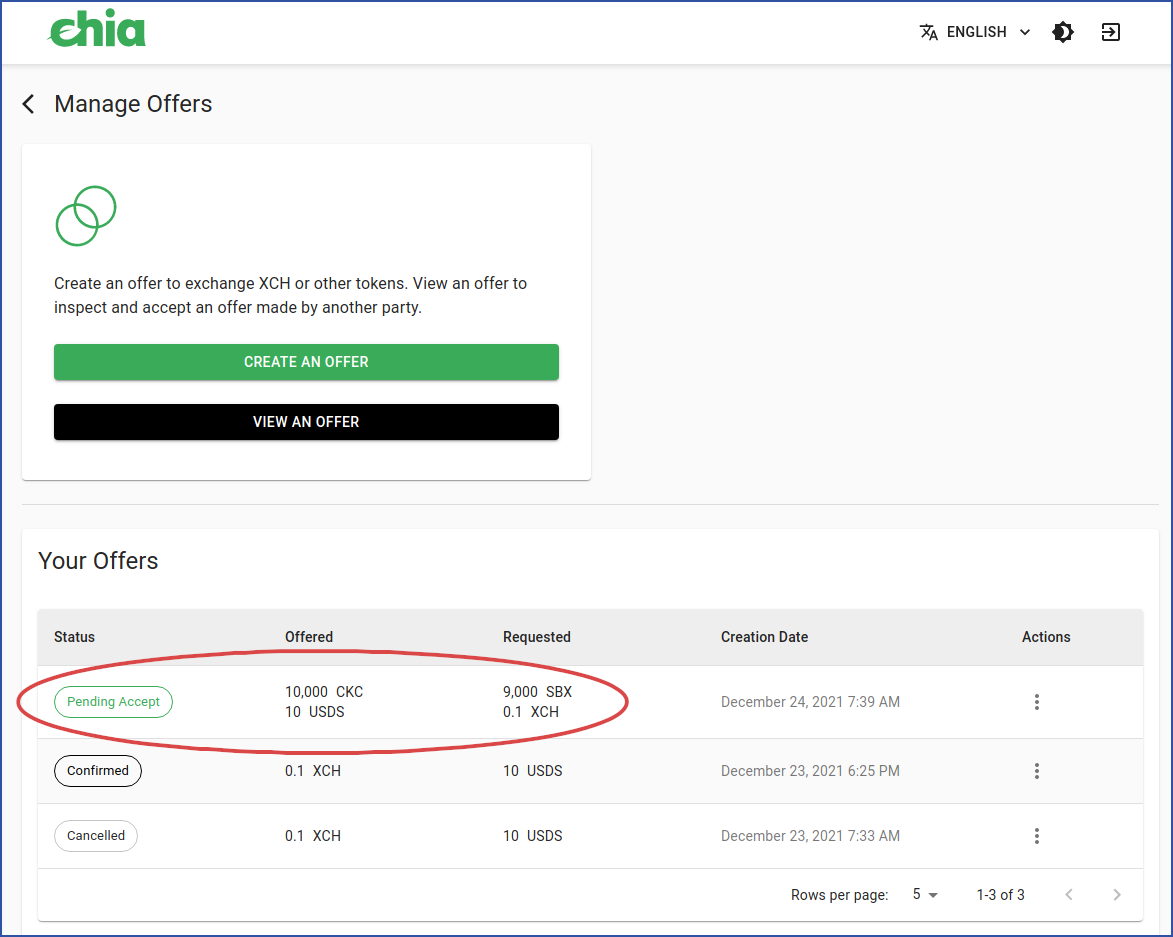Click the Creation Date column header
The image size is (1173, 937).
[x=765, y=637]
